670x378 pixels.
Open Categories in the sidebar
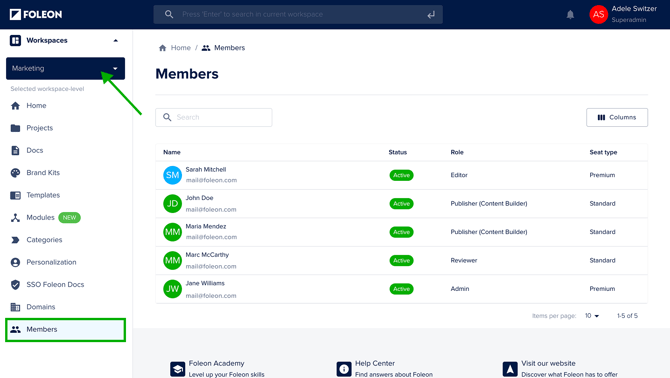(44, 240)
